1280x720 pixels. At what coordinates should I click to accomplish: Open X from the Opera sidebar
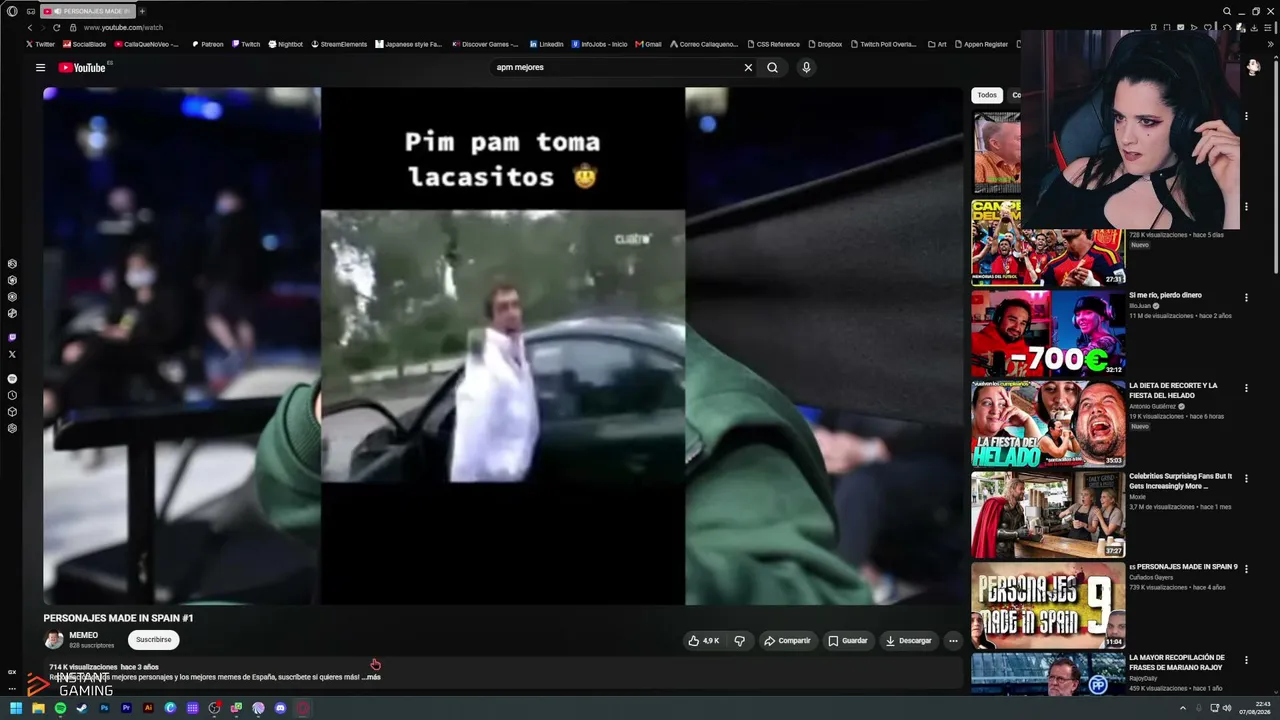pos(12,354)
